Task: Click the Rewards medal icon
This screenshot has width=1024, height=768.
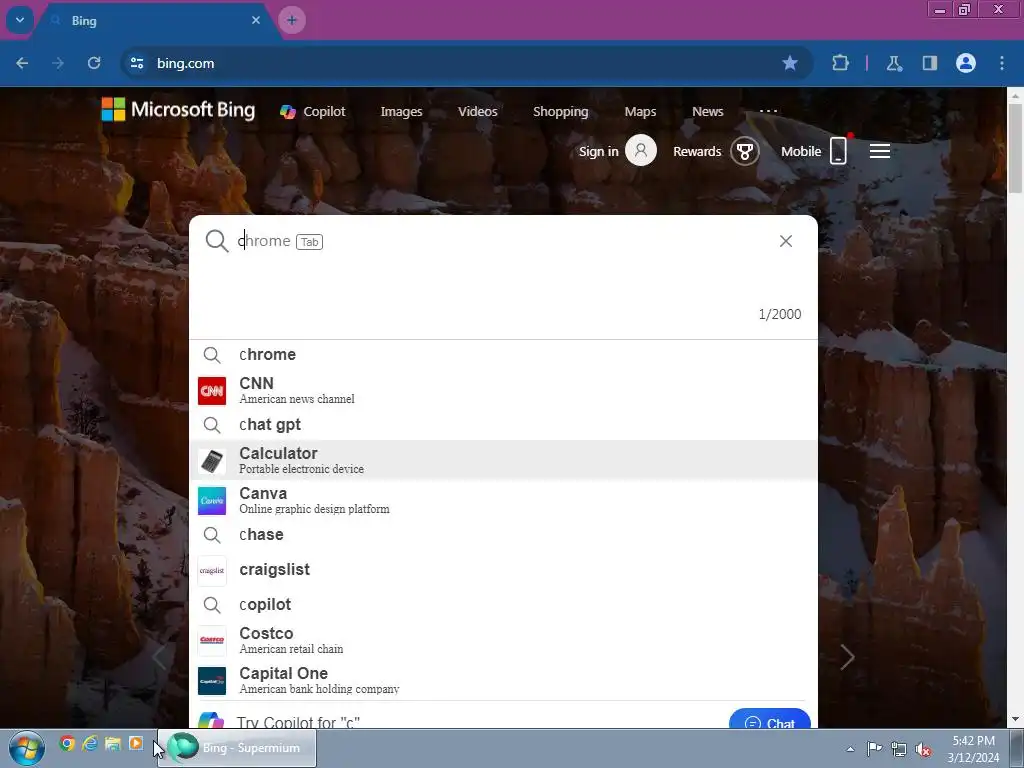Action: click(744, 152)
